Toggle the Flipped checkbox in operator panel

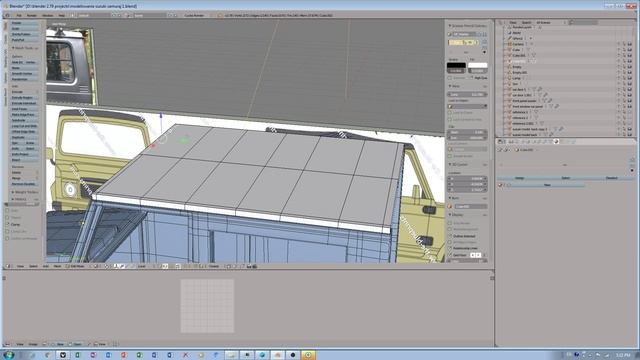point(7,218)
